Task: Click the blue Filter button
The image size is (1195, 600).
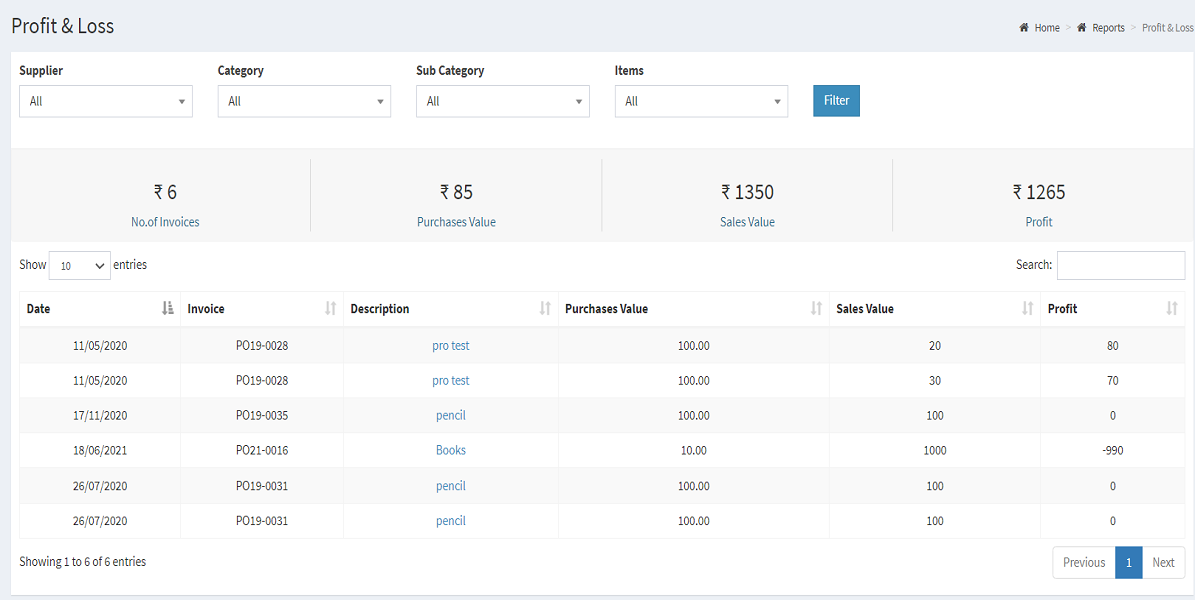Action: point(836,101)
